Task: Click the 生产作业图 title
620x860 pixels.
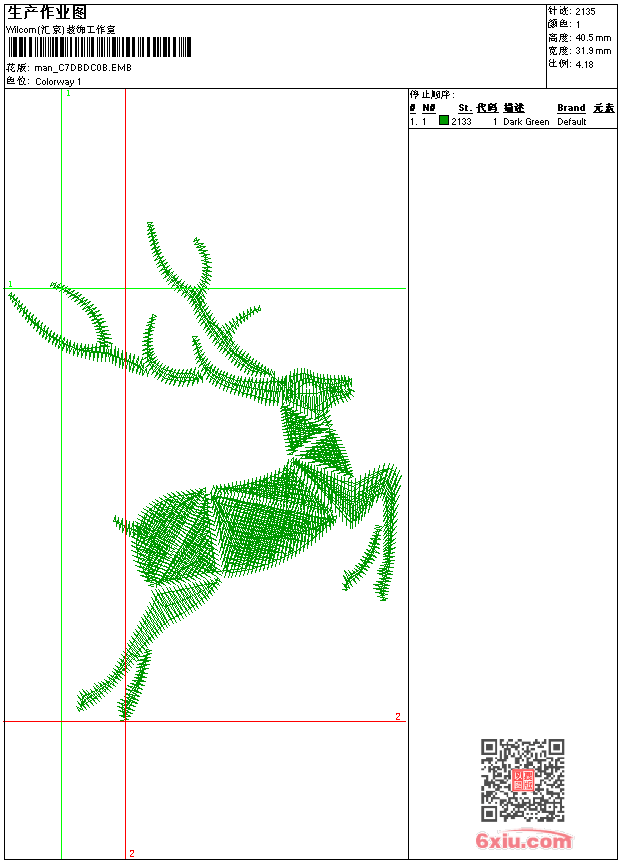Action: tap(47, 12)
